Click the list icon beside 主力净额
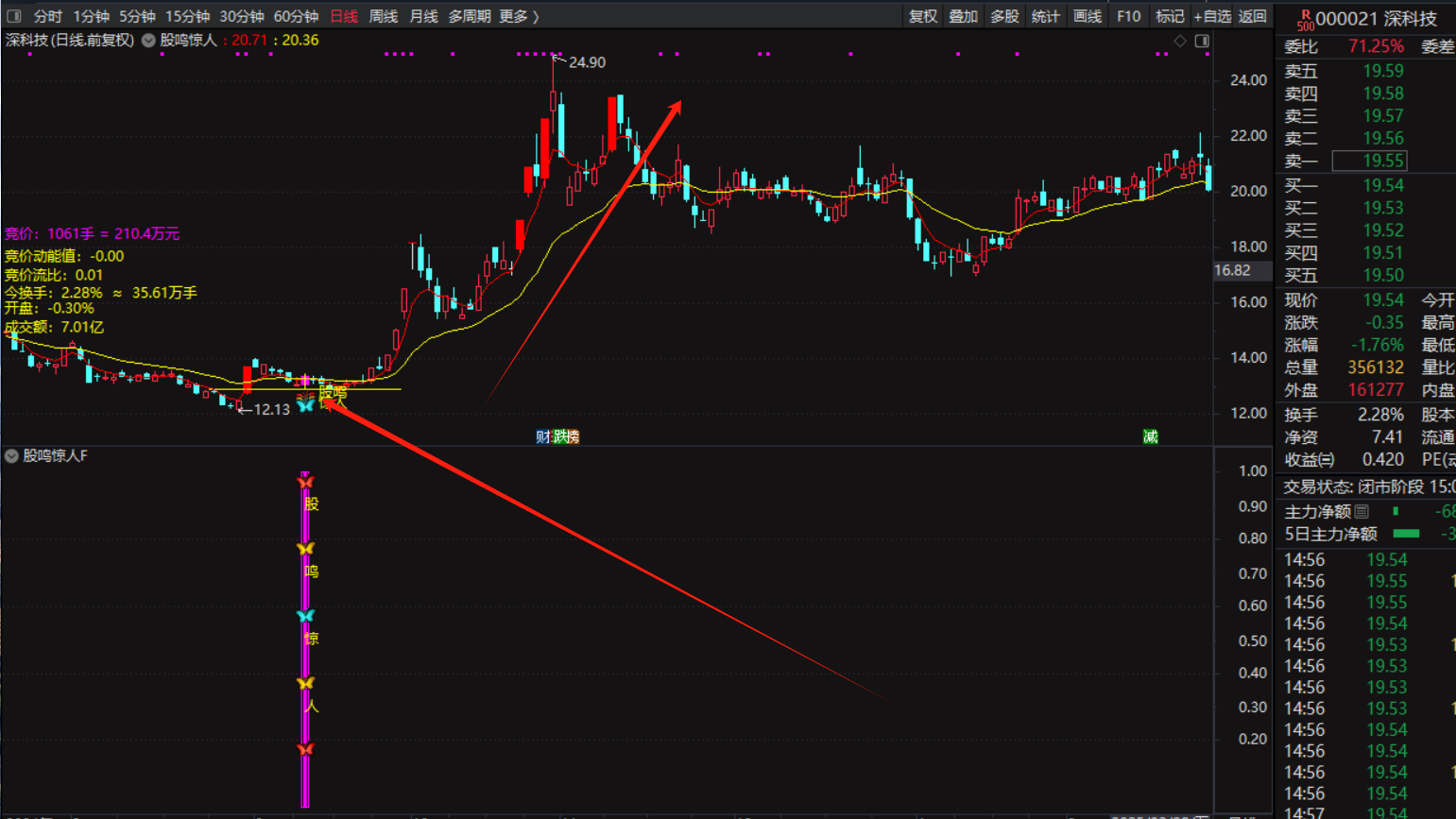1456x819 pixels. point(1362,511)
